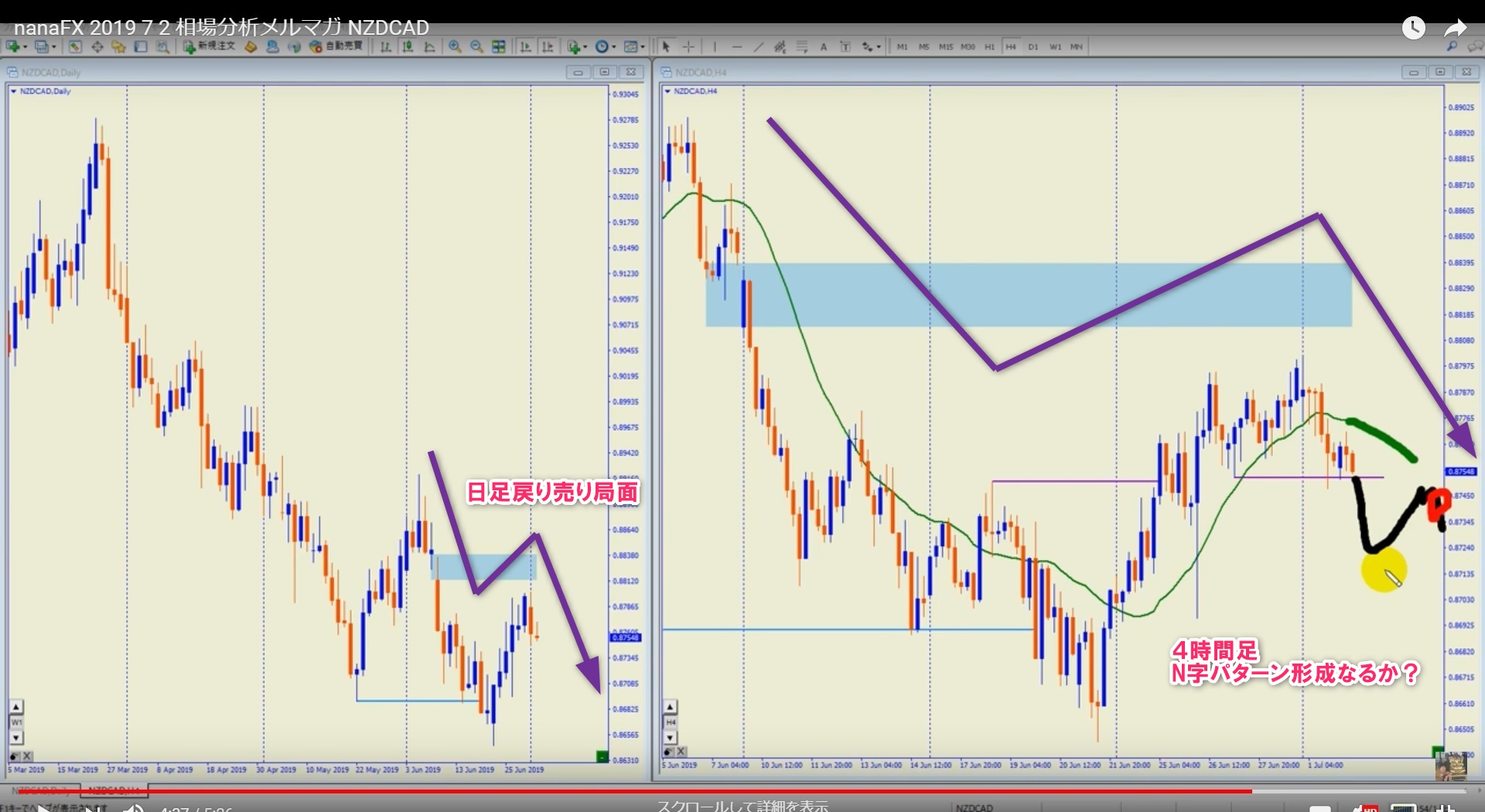Open the periodicity clock dropdown
The width and height of the screenshot is (1485, 812).
(606, 47)
